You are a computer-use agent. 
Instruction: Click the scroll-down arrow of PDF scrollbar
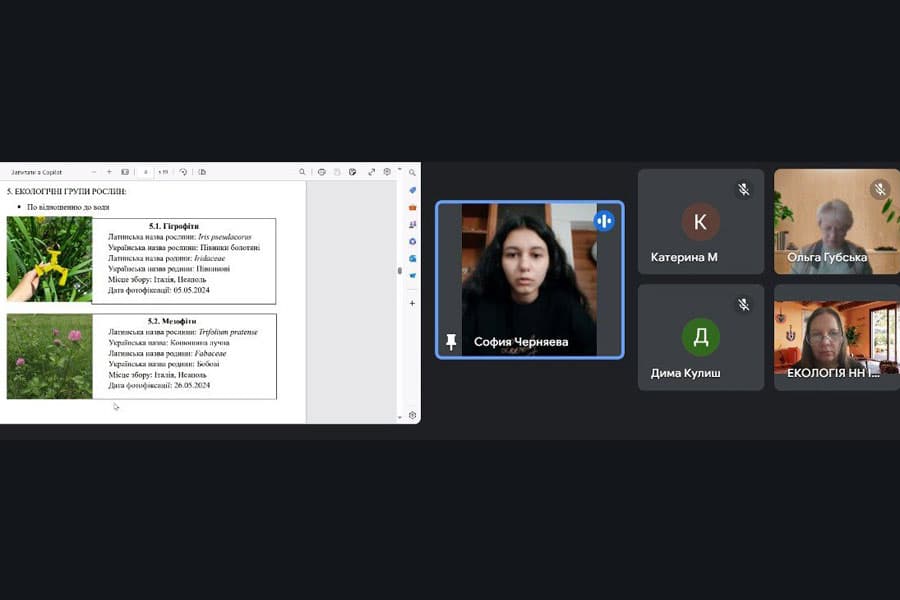click(x=399, y=417)
